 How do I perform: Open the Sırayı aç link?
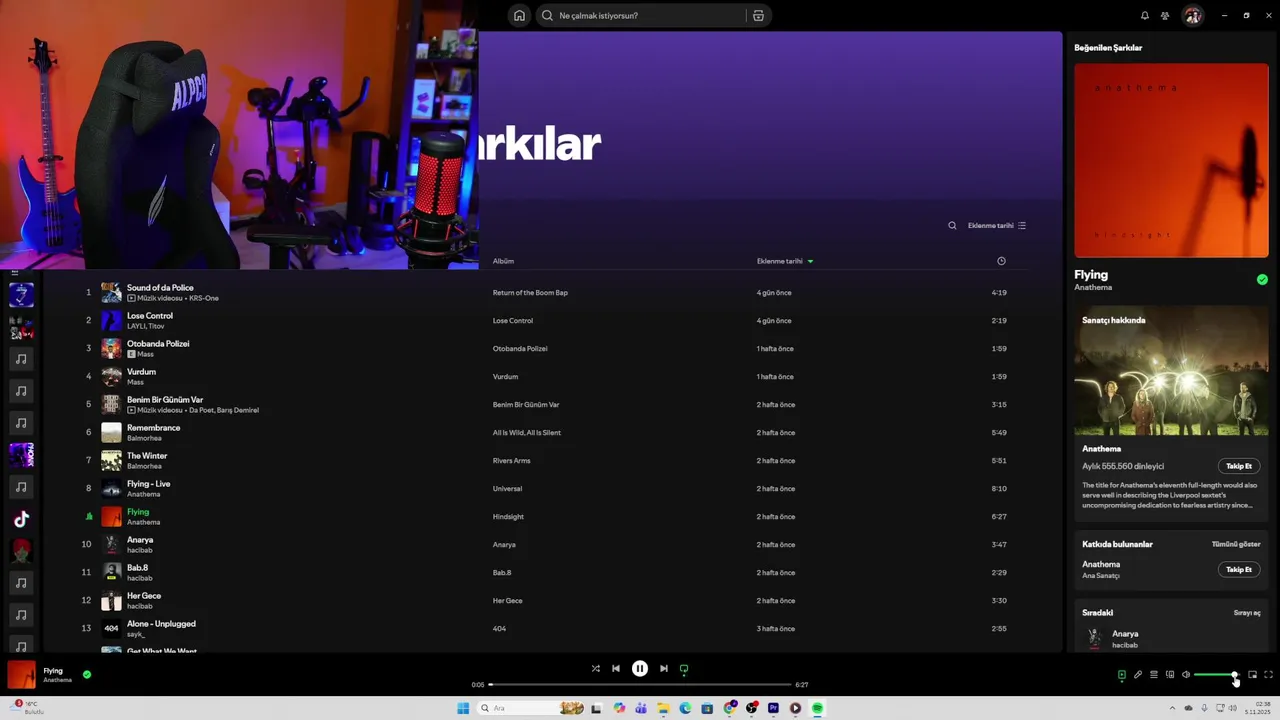point(1247,613)
